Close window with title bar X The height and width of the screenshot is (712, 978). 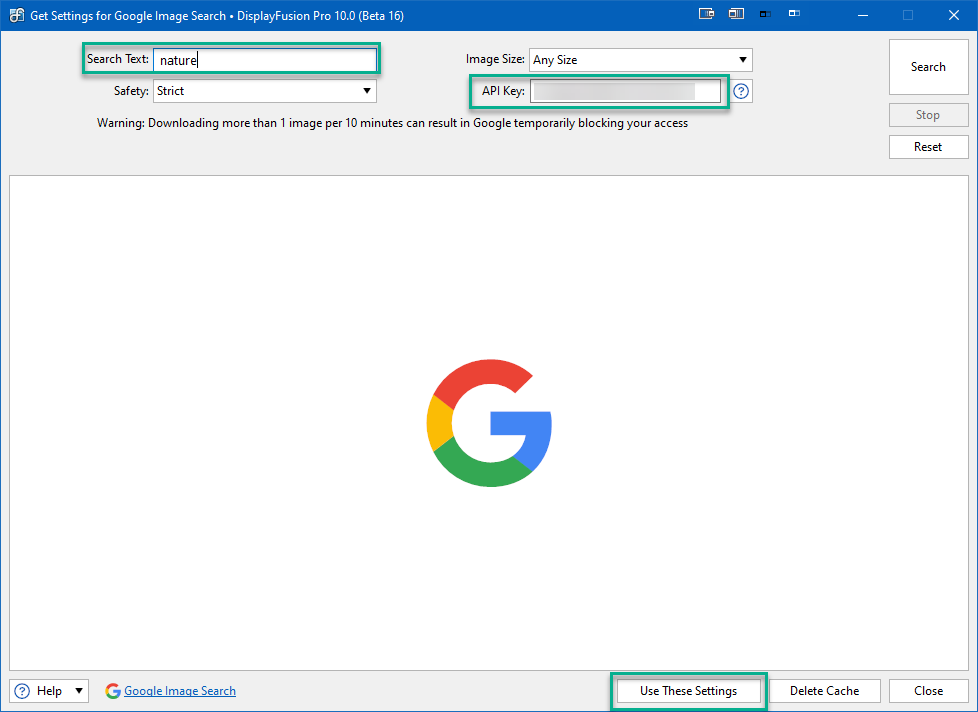coord(954,15)
